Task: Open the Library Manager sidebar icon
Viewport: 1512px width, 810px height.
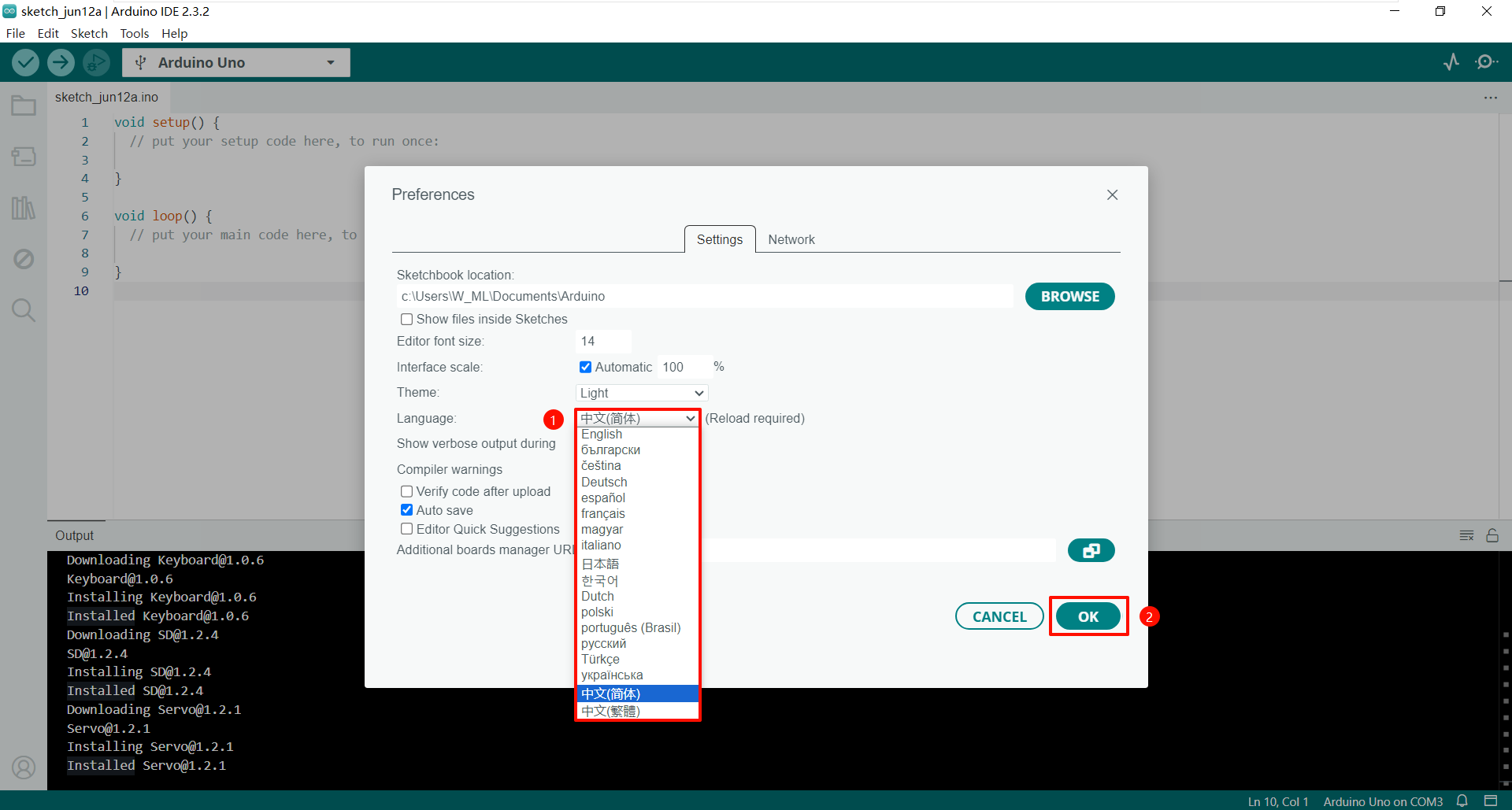Action: point(24,208)
